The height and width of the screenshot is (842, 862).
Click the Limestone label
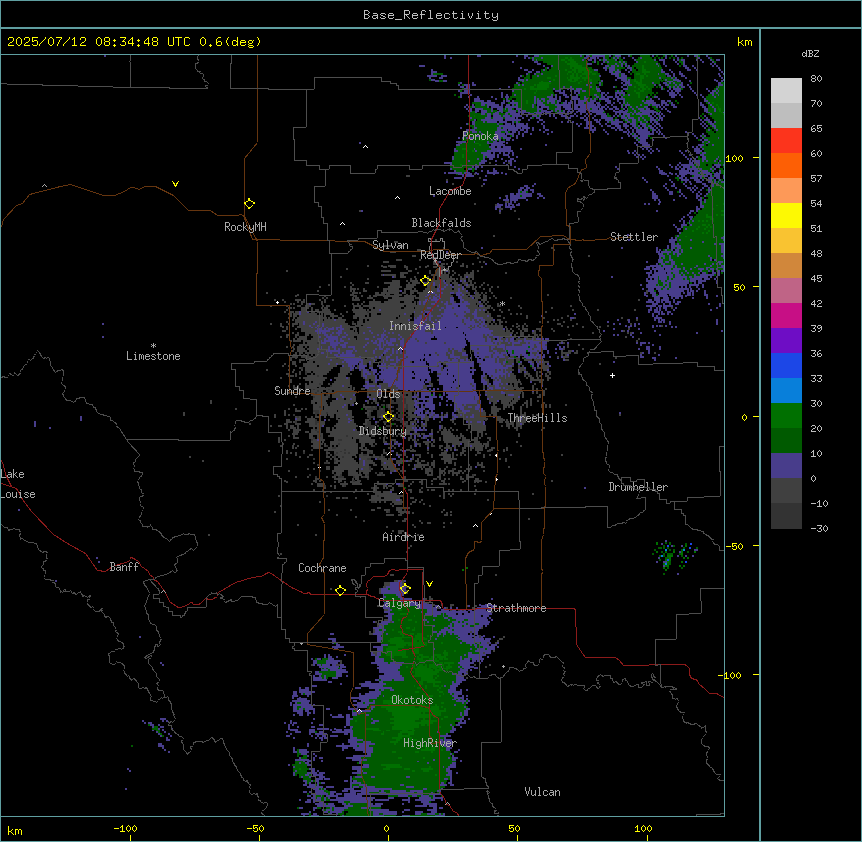click(153, 356)
